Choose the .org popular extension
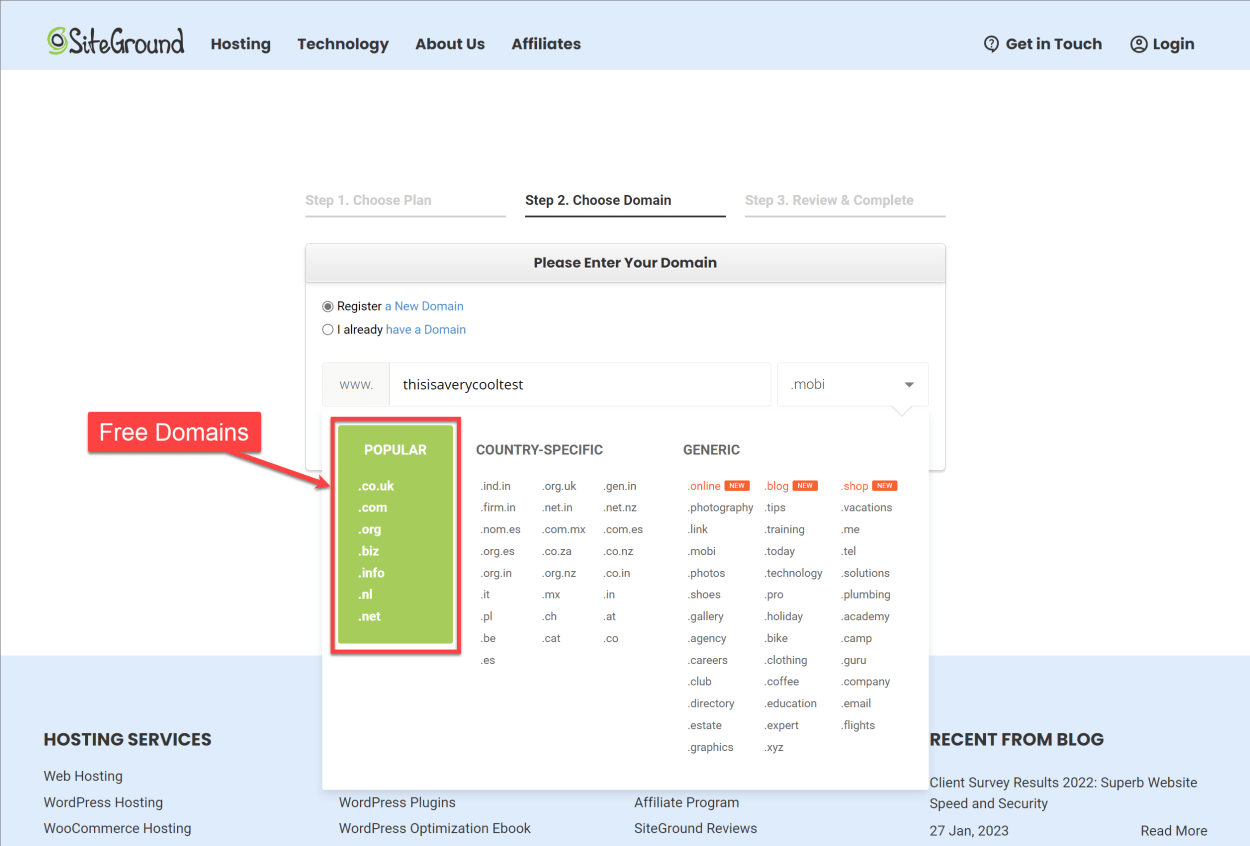The height and width of the screenshot is (846, 1250). point(370,530)
